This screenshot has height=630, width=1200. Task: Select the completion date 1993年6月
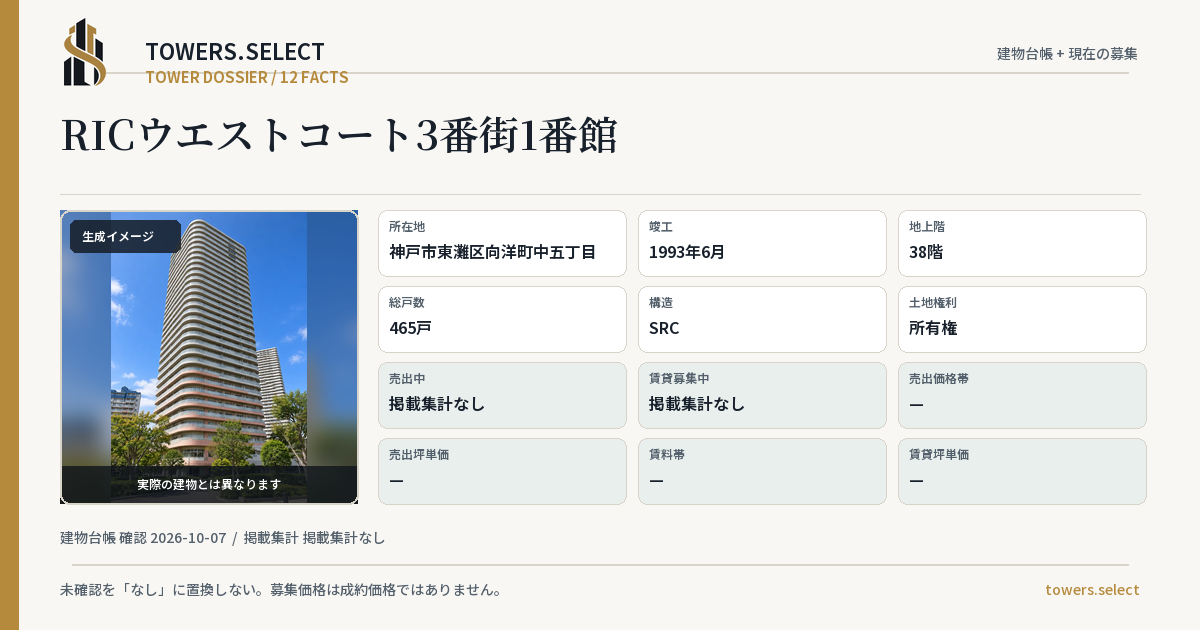coord(687,252)
